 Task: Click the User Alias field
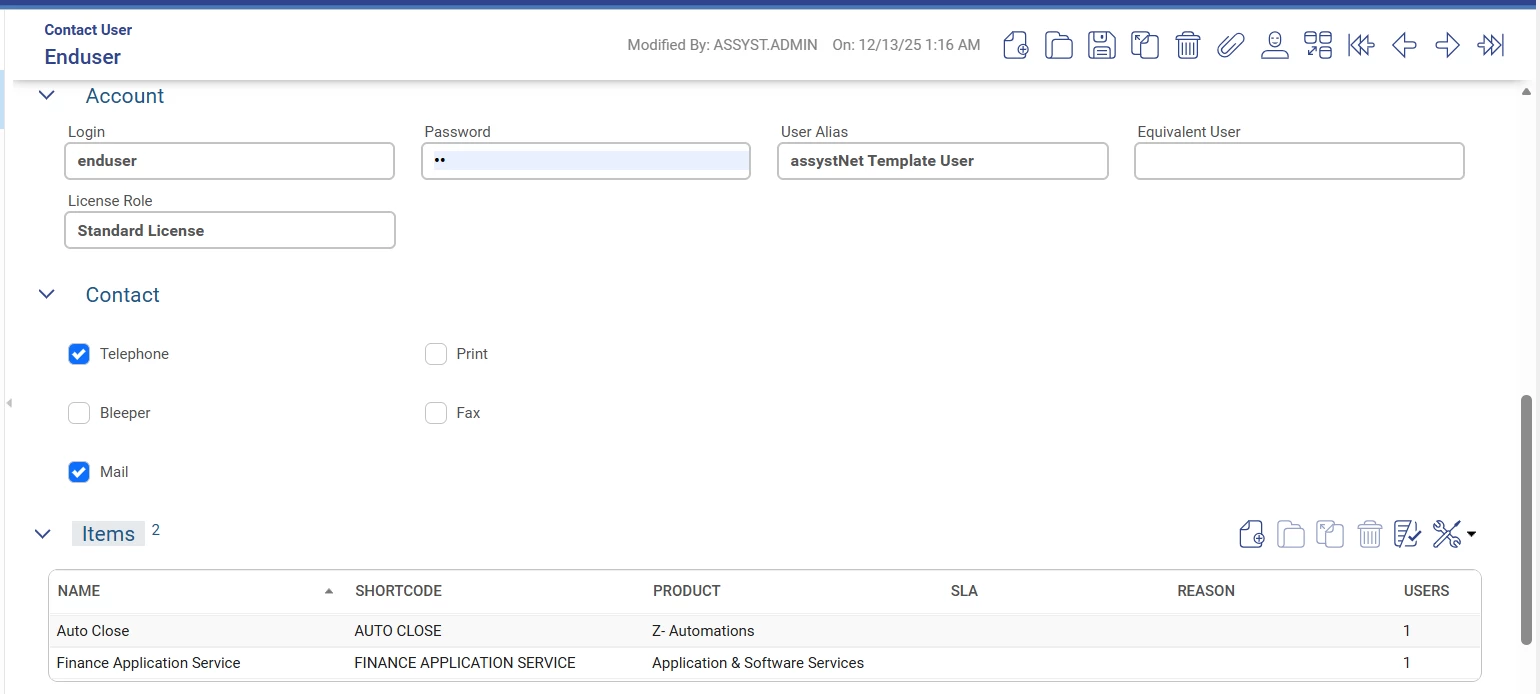943,161
